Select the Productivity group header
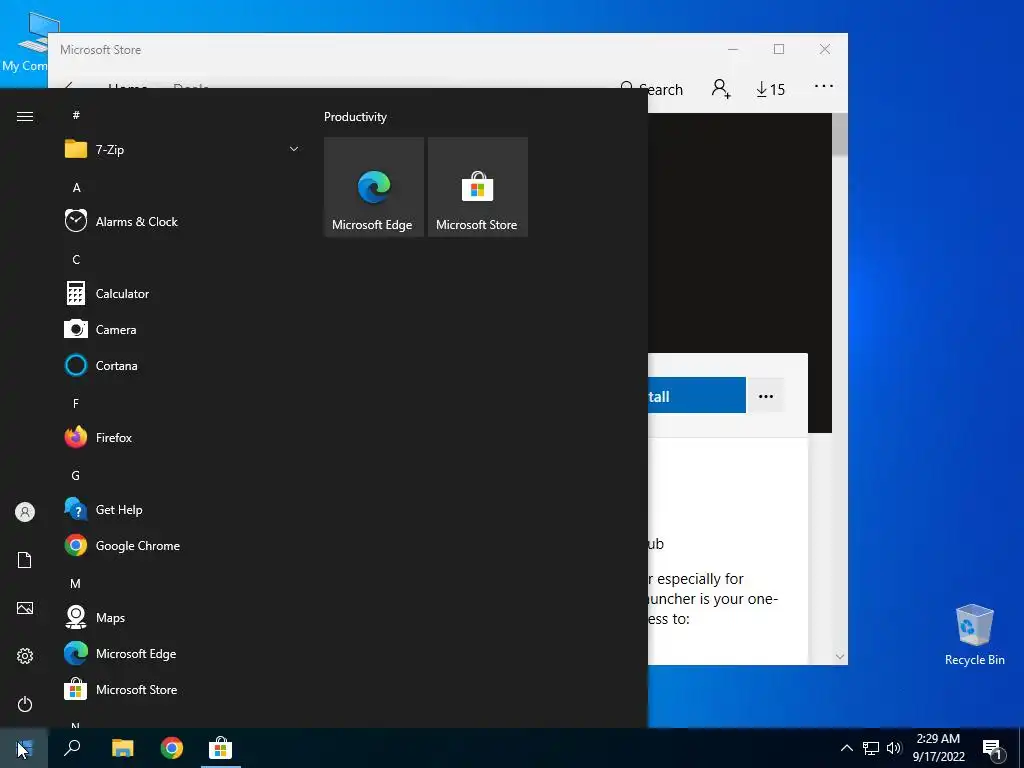The height and width of the screenshot is (768, 1024). tap(355, 117)
